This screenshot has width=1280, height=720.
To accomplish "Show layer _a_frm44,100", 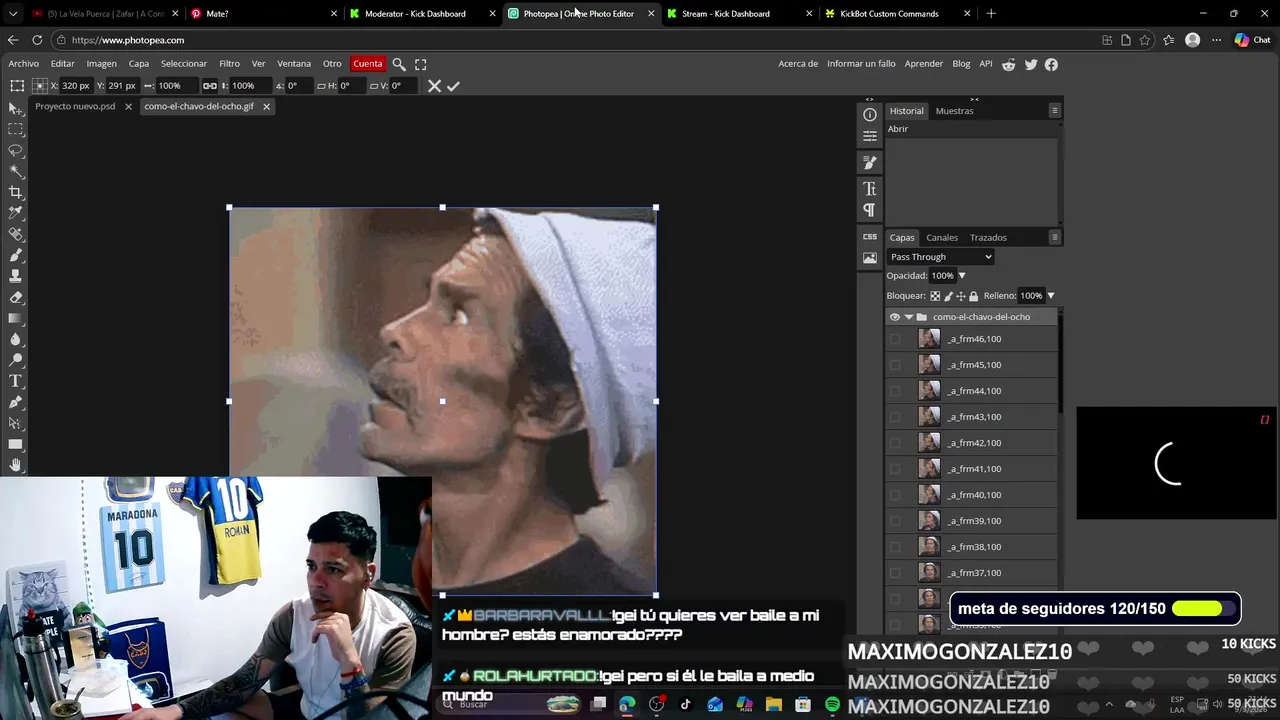I will [895, 391].
